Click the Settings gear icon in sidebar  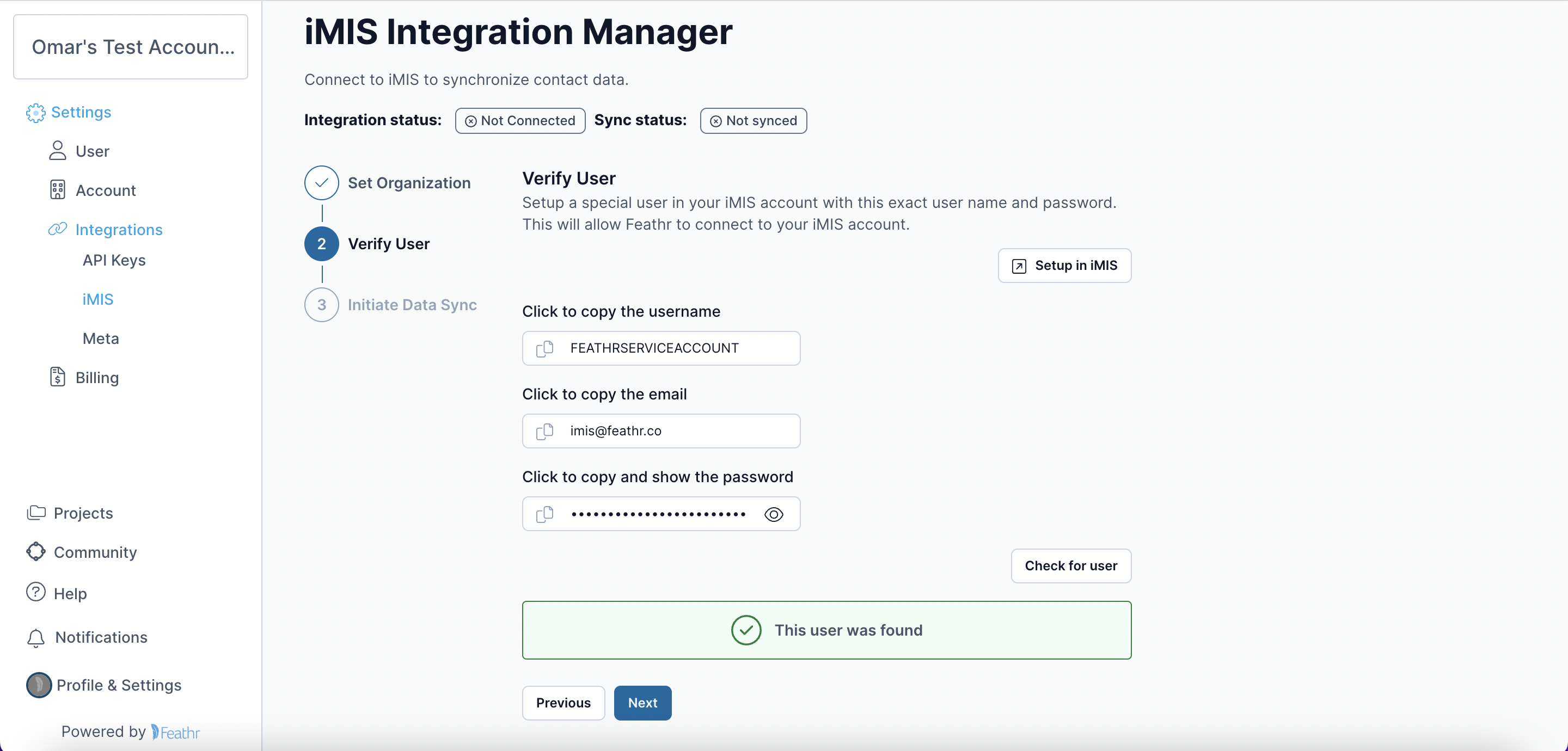[35, 113]
